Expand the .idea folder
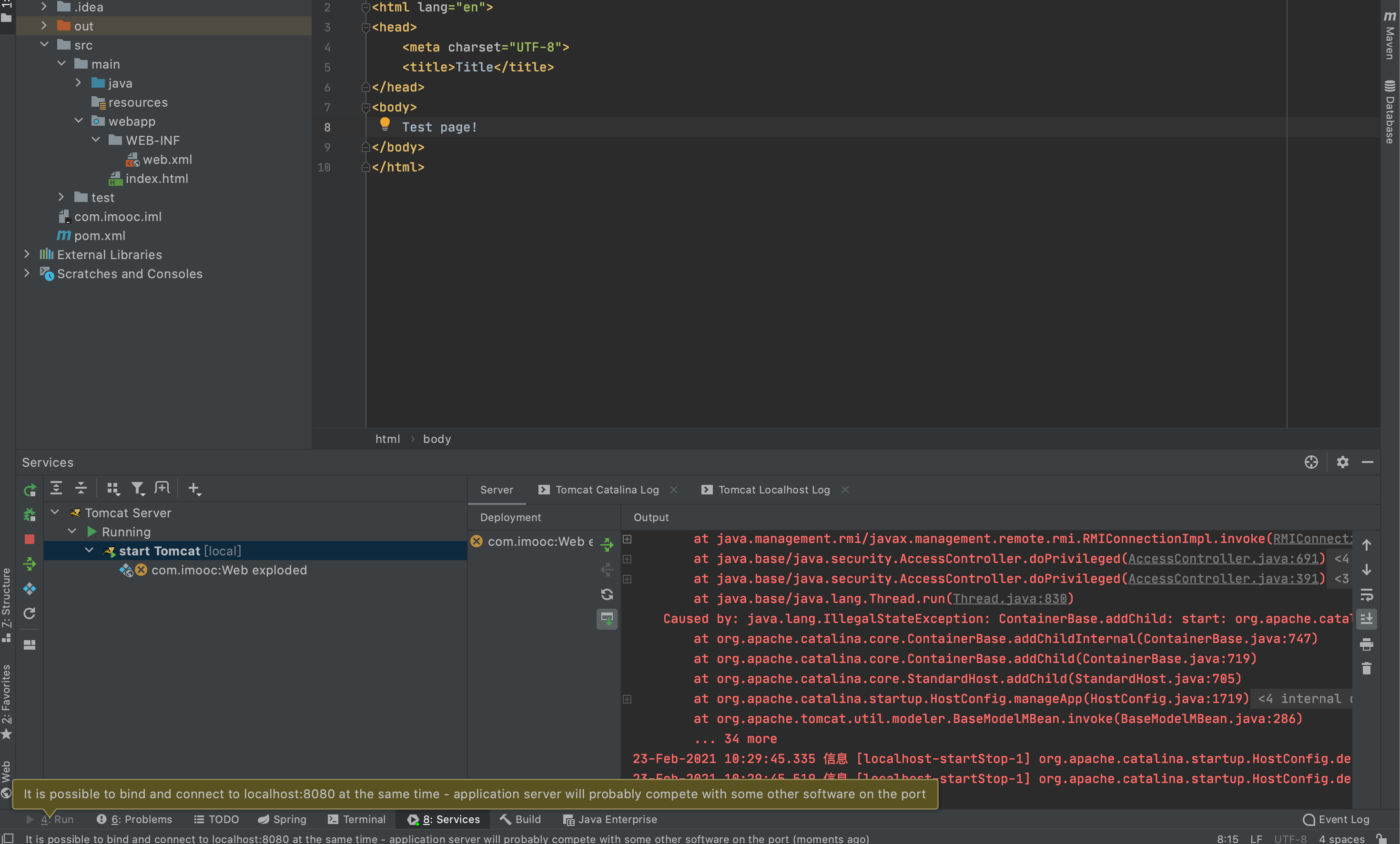 [44, 7]
